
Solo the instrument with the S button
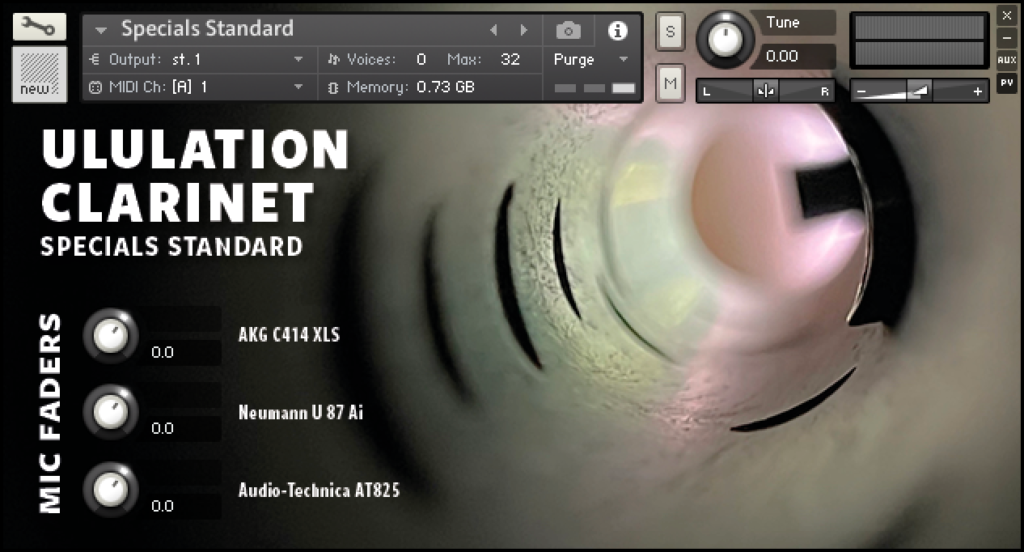[670, 31]
